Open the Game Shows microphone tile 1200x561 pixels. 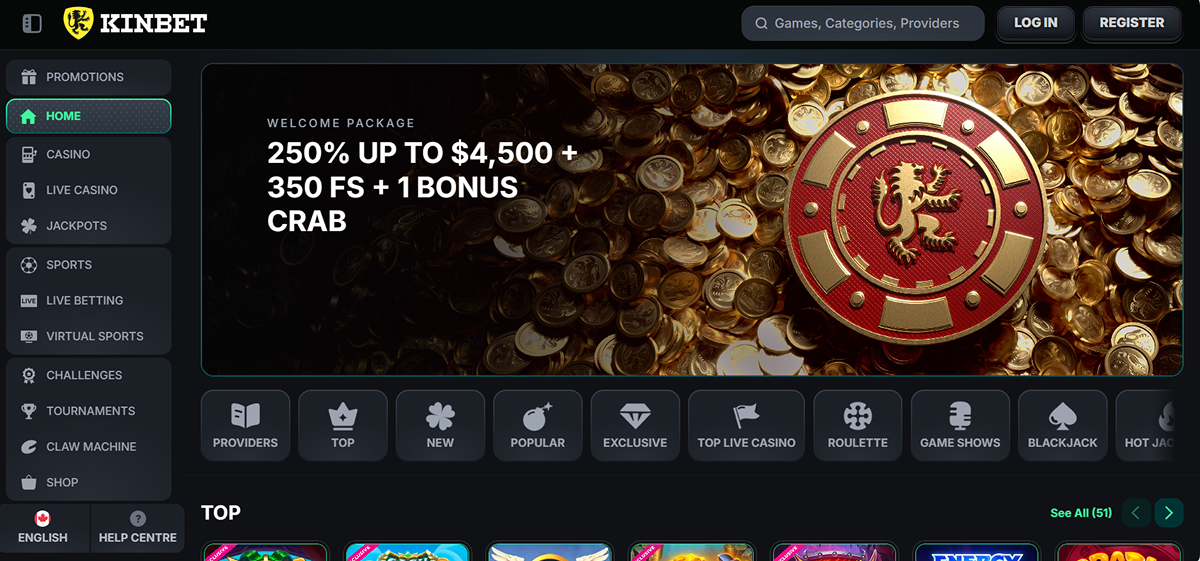(960, 425)
